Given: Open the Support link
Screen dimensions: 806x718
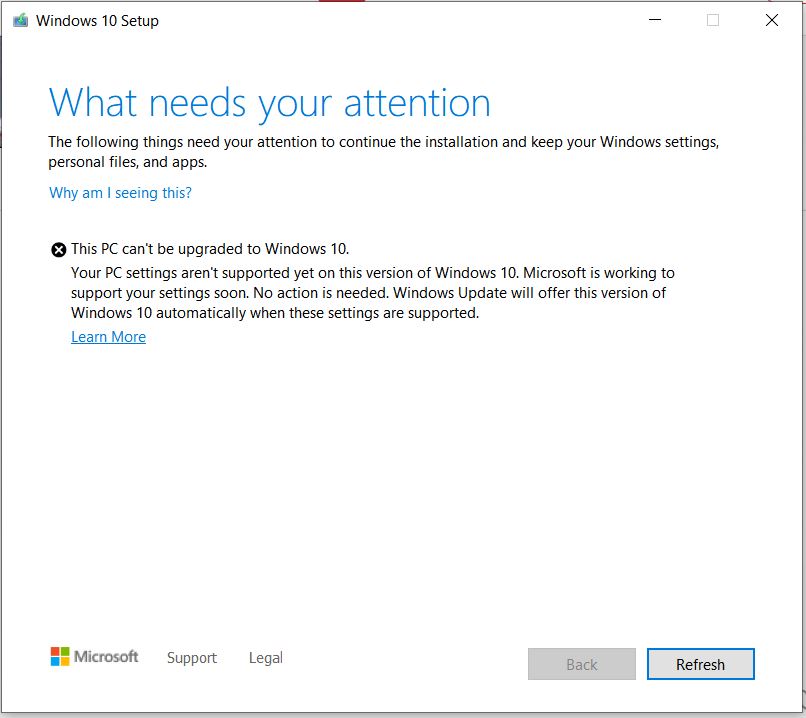Looking at the screenshot, I should [x=192, y=658].
